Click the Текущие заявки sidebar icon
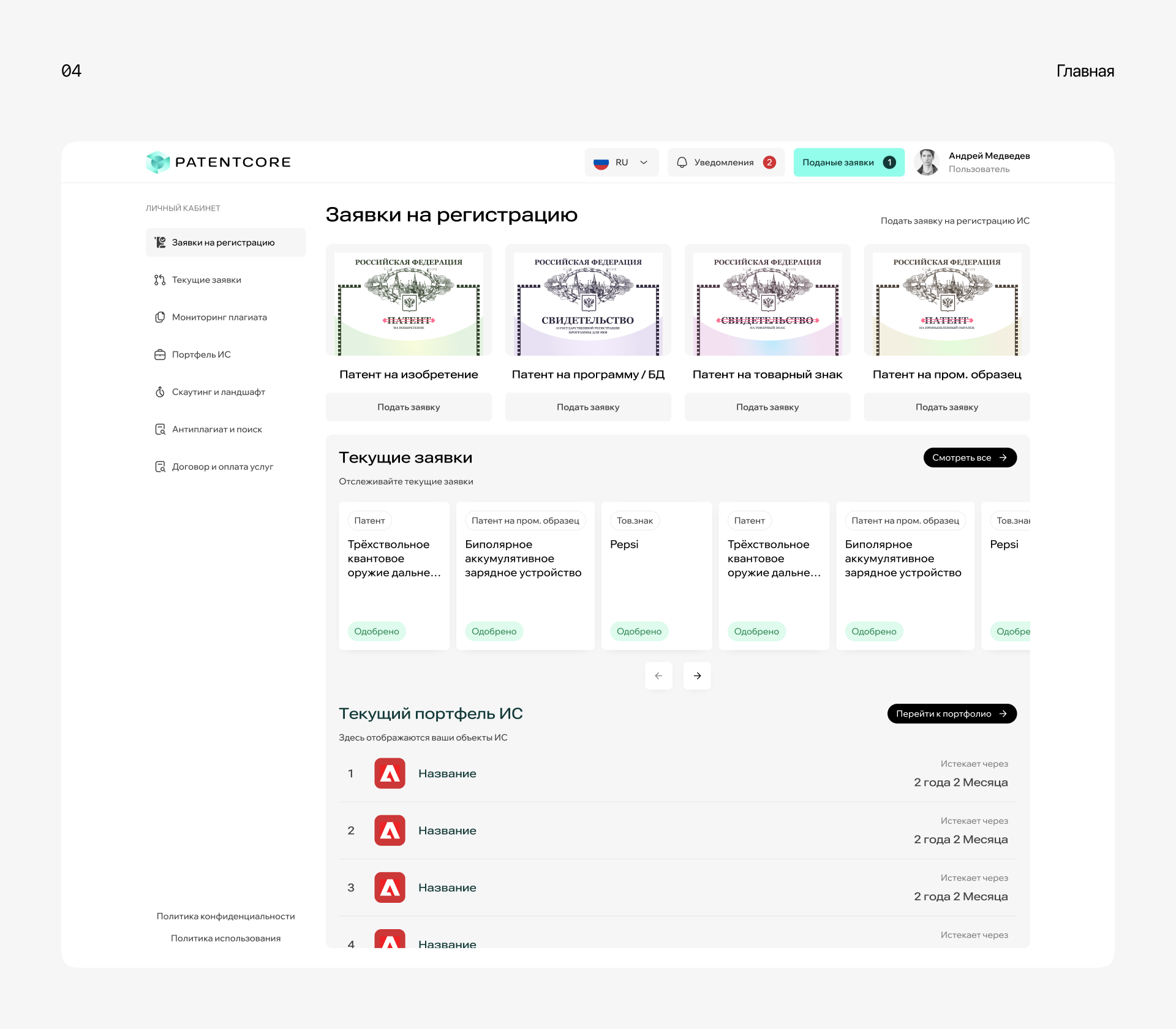This screenshot has width=1176, height=1029. [160, 280]
